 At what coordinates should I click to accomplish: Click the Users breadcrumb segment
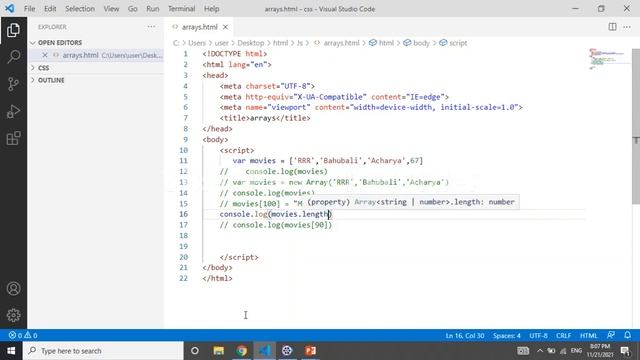197,43
